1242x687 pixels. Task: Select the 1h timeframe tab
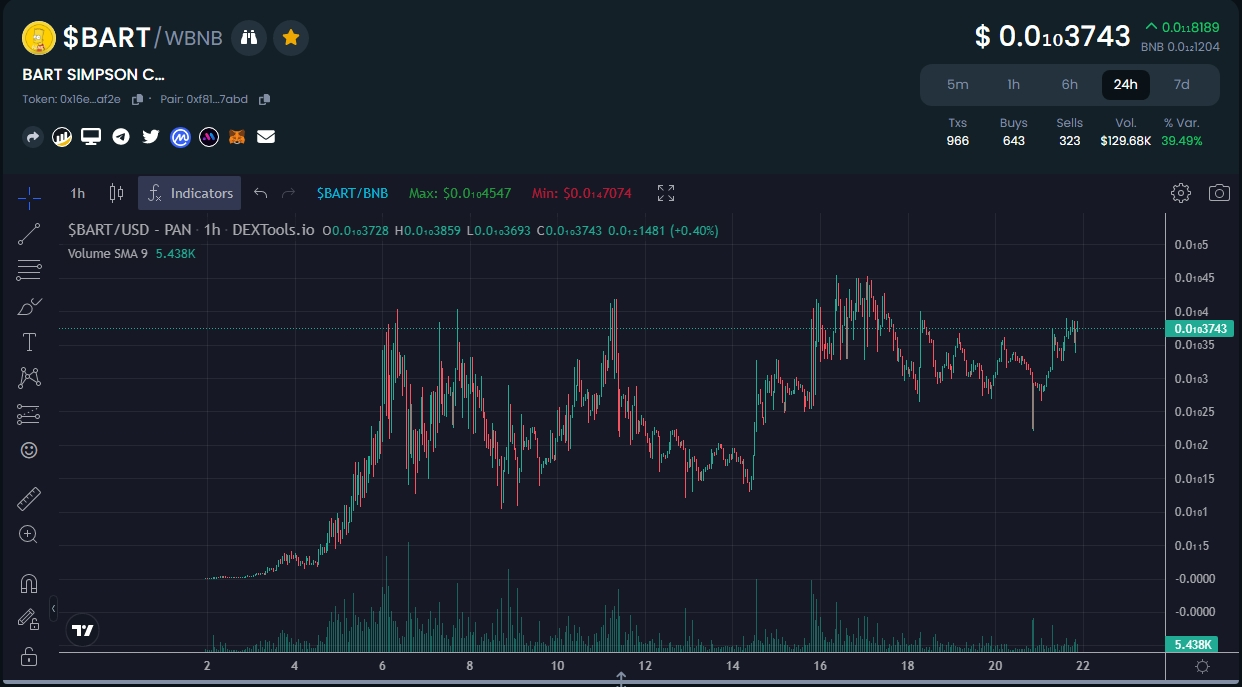click(1014, 85)
